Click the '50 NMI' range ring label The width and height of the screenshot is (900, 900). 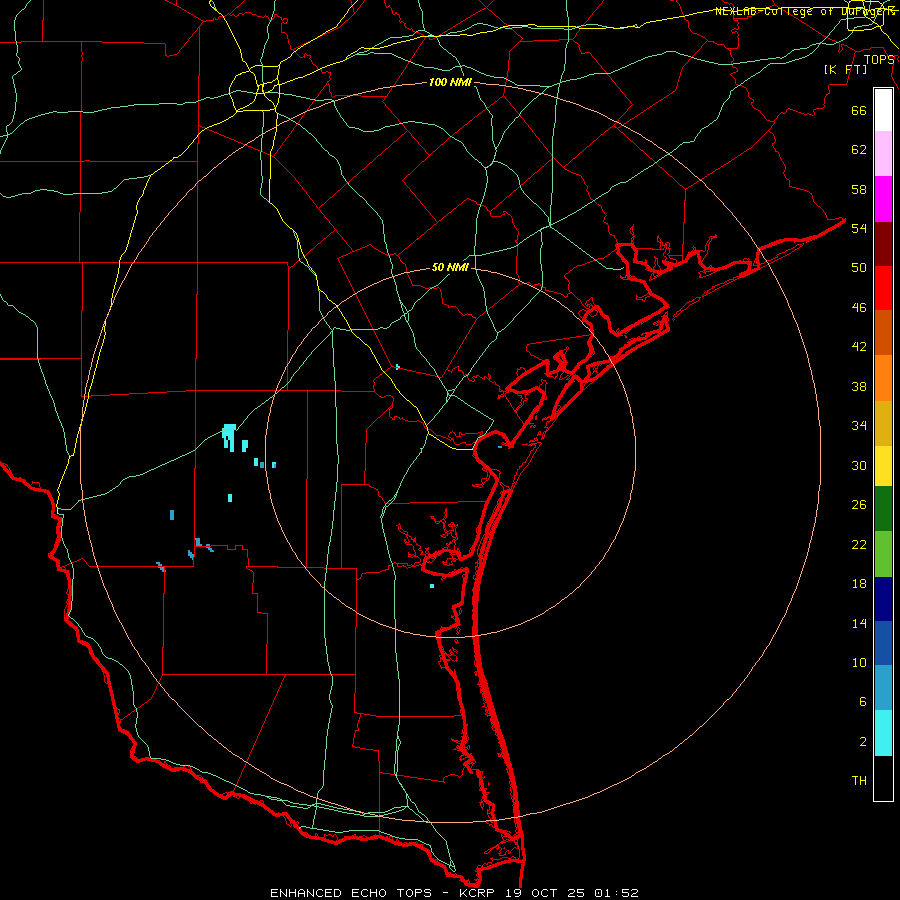450,267
